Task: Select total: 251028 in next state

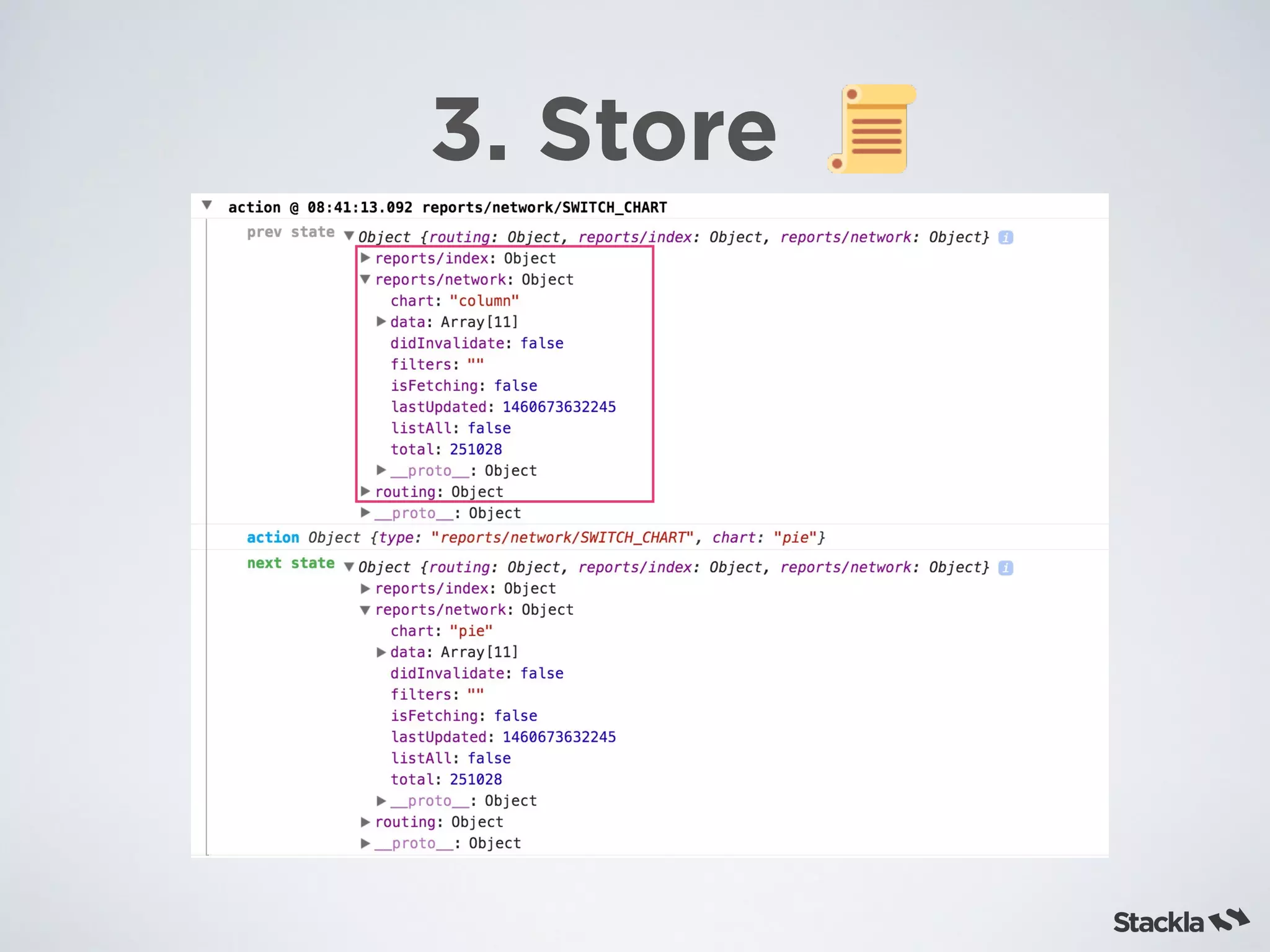Action: click(x=446, y=780)
